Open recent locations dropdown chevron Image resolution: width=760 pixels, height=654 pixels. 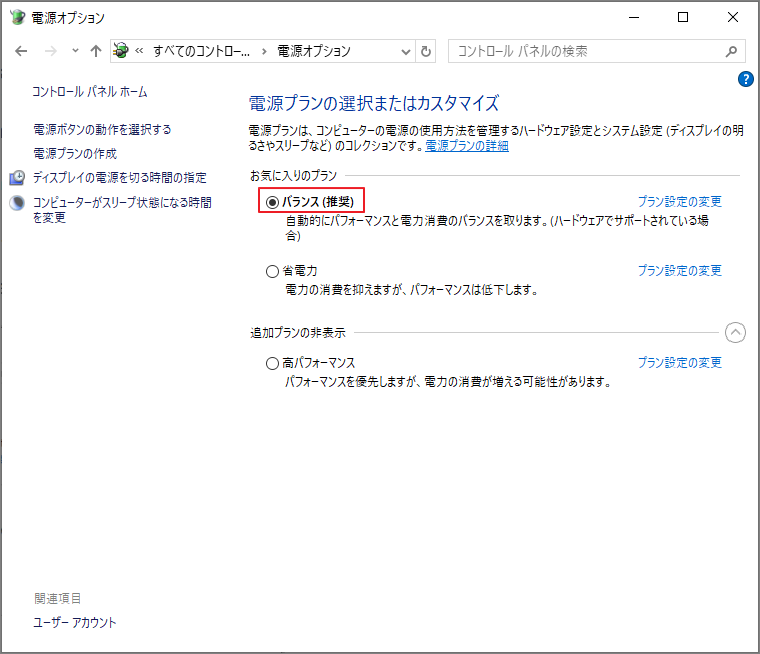[75, 50]
